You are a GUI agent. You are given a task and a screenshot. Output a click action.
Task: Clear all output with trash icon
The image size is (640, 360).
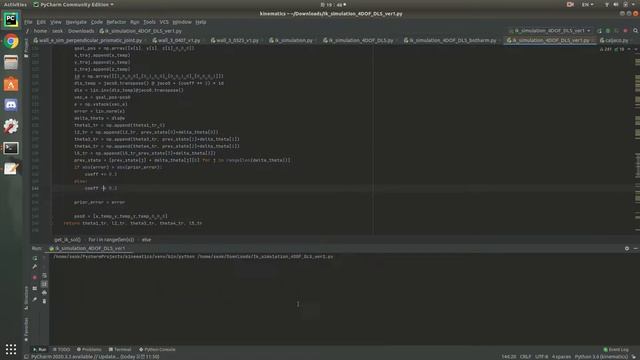[x=44, y=301]
